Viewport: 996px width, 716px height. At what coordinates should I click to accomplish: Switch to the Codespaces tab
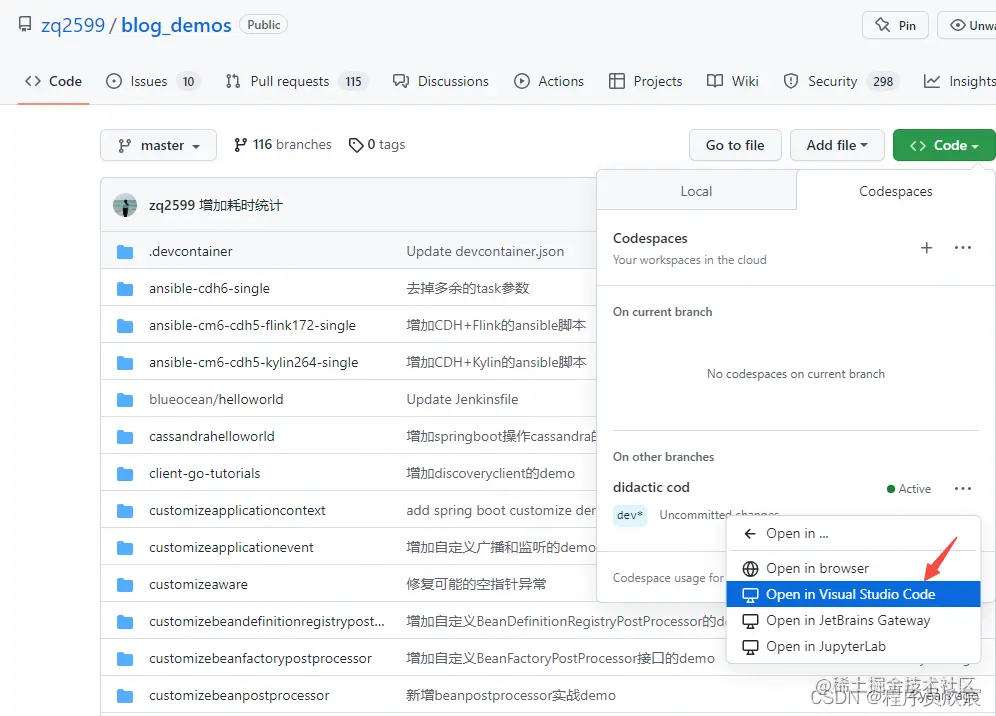point(896,191)
